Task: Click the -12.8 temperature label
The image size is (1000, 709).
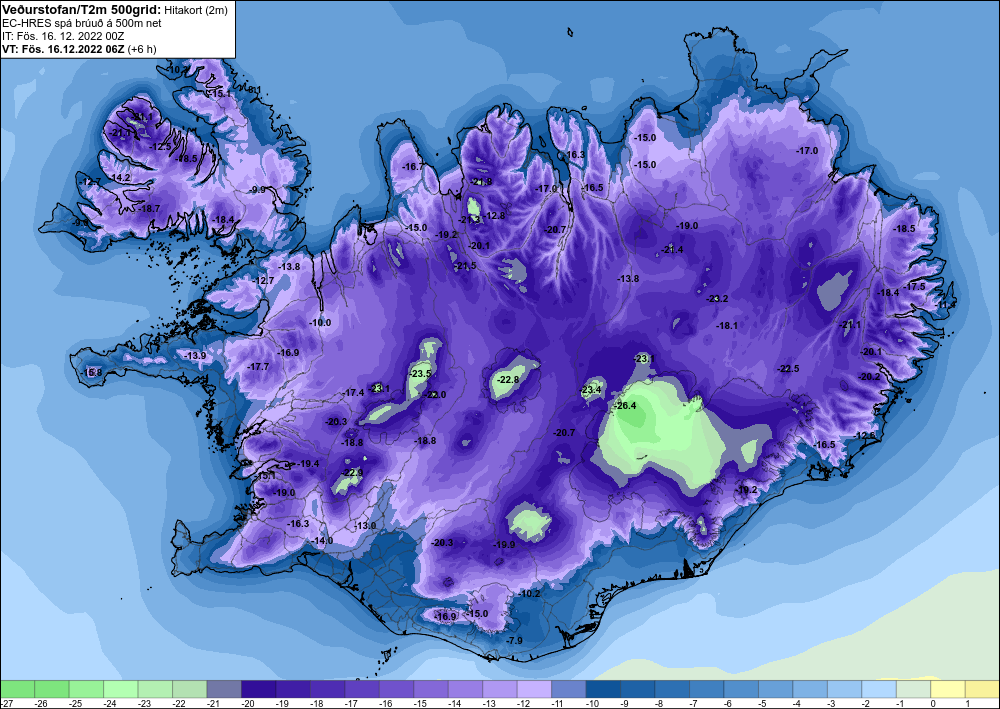Action: 495,216
